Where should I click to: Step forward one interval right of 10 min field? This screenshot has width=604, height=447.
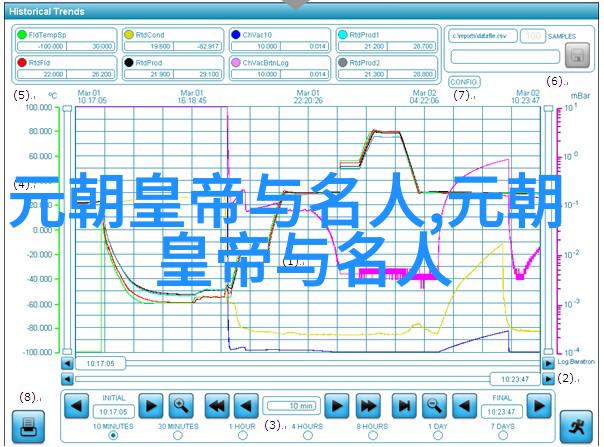(x=337, y=405)
